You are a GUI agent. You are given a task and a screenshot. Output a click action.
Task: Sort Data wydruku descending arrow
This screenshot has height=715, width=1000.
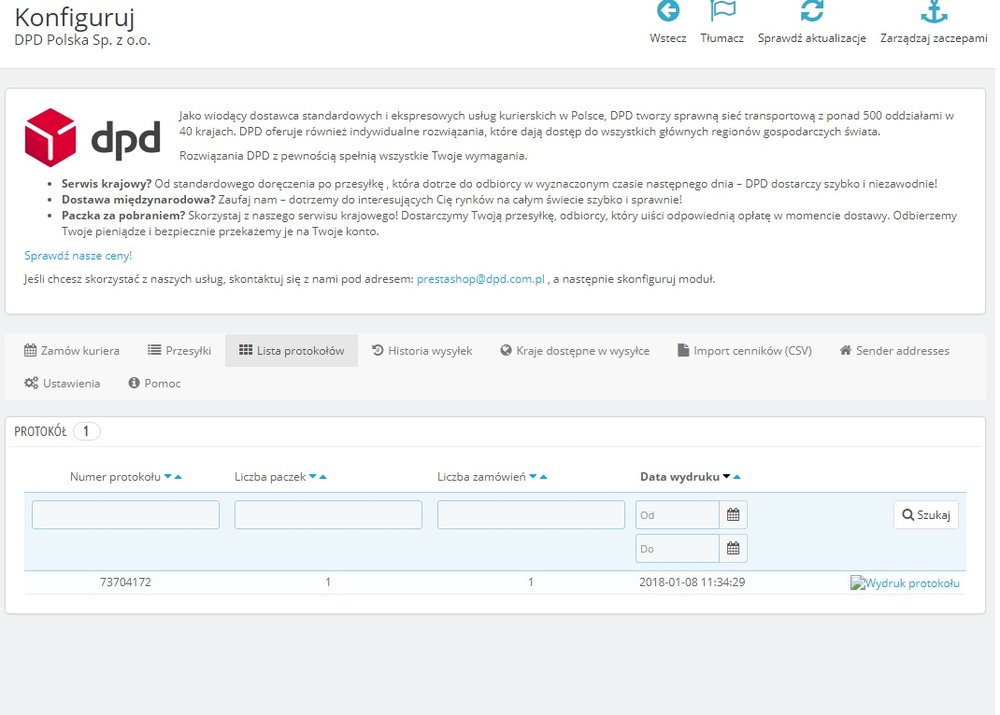tap(726, 476)
